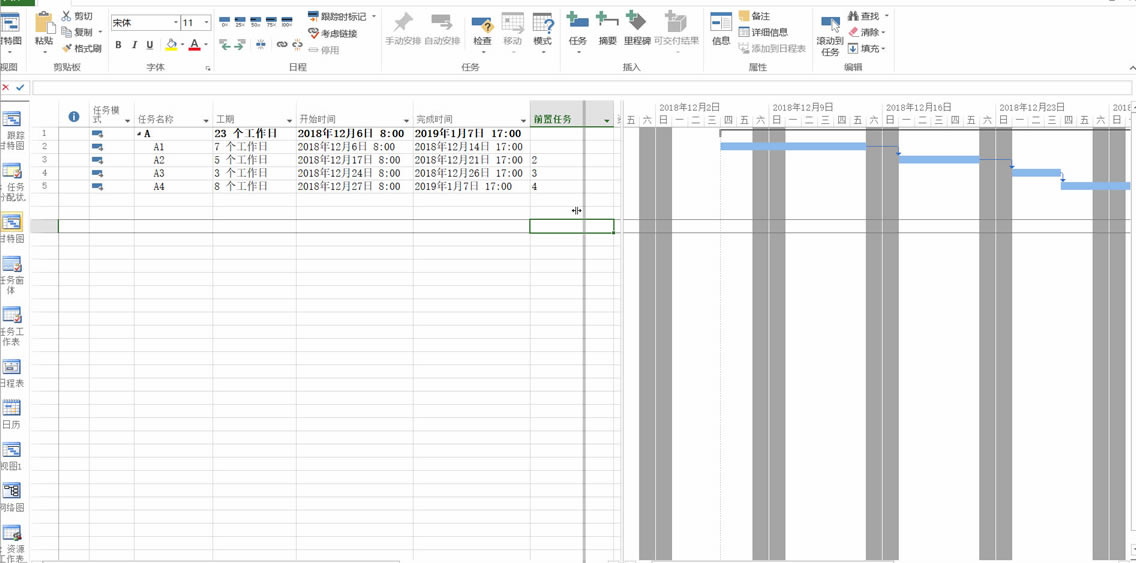Open the font group dialog launcher
The image size is (1136, 563).
tap(208, 68)
